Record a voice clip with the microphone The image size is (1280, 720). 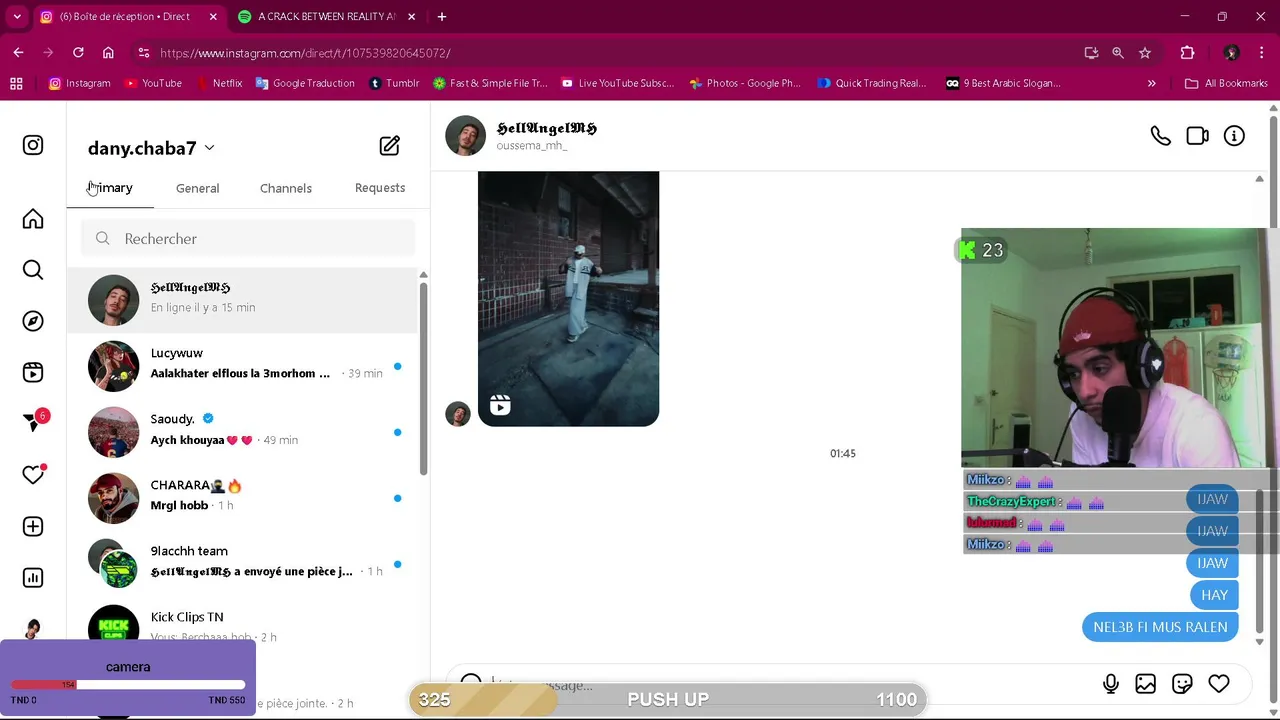point(1110,684)
